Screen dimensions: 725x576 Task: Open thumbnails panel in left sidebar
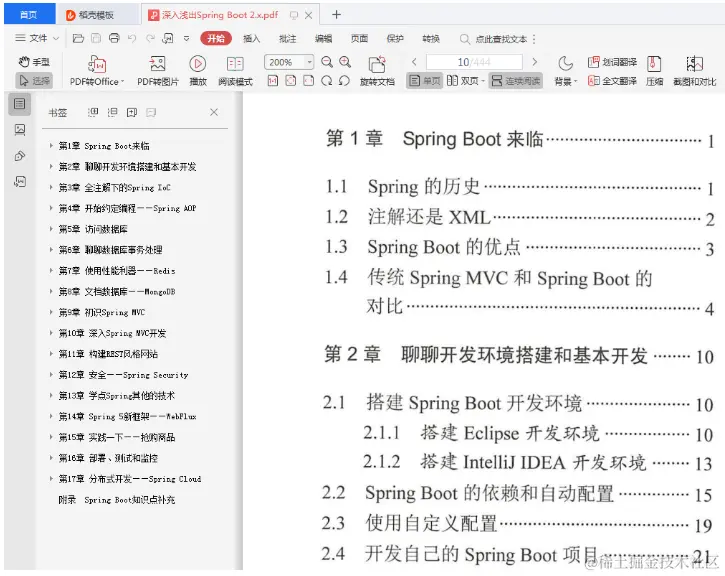(x=19, y=130)
